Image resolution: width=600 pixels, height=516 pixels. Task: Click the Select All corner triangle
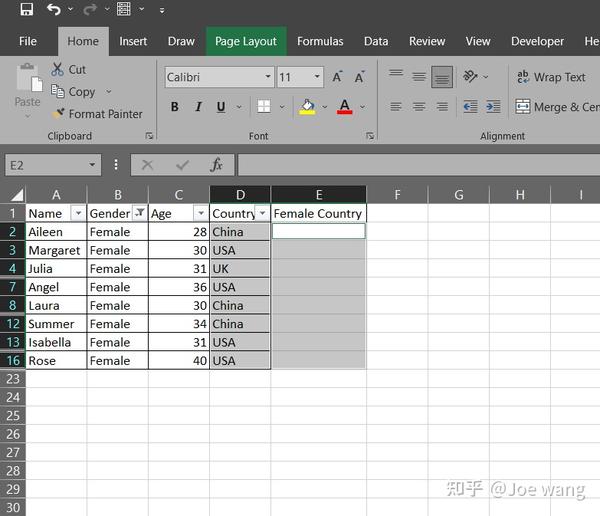[17, 195]
